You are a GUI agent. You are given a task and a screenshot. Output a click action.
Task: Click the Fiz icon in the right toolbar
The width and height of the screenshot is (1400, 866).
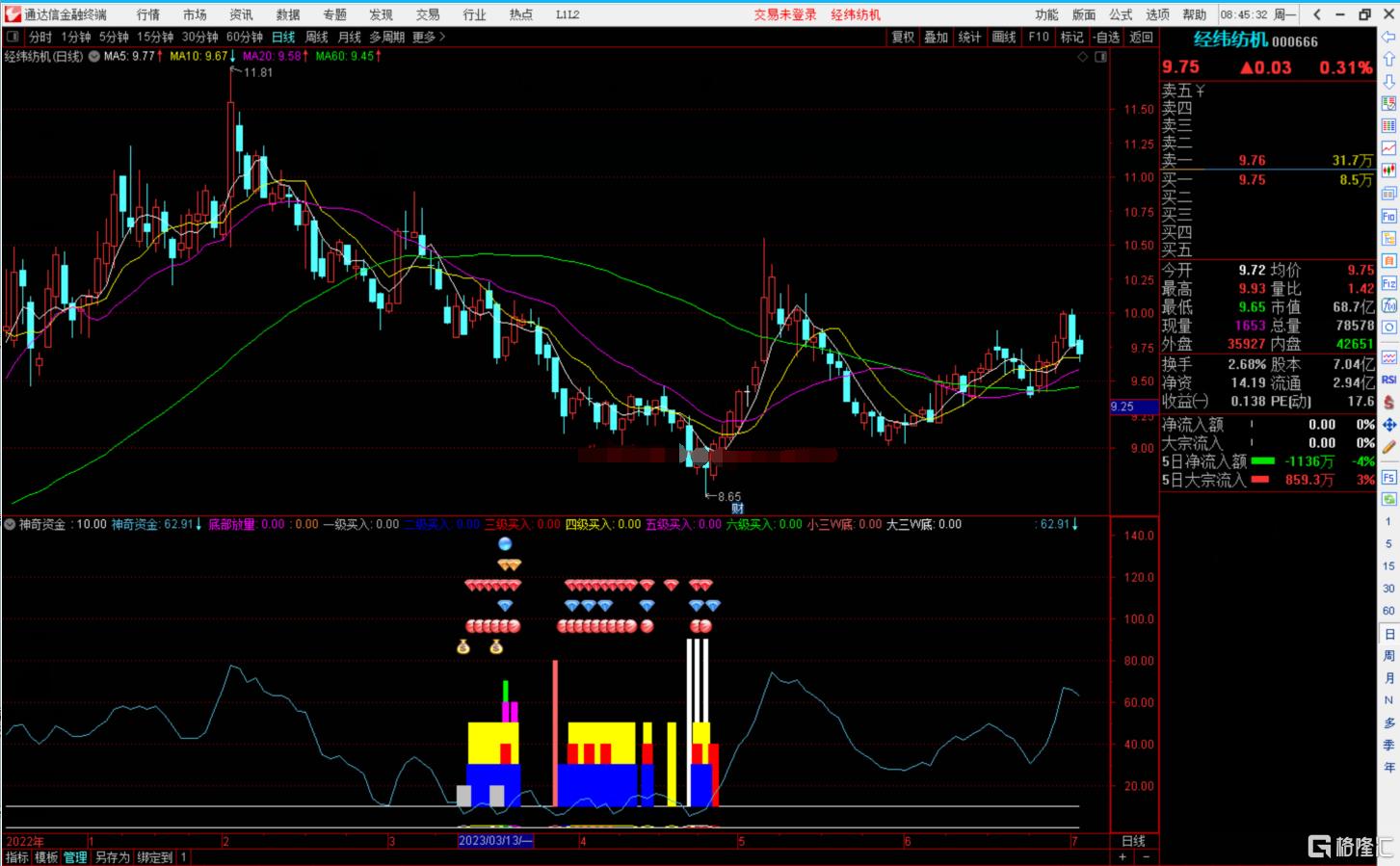pos(1388,283)
